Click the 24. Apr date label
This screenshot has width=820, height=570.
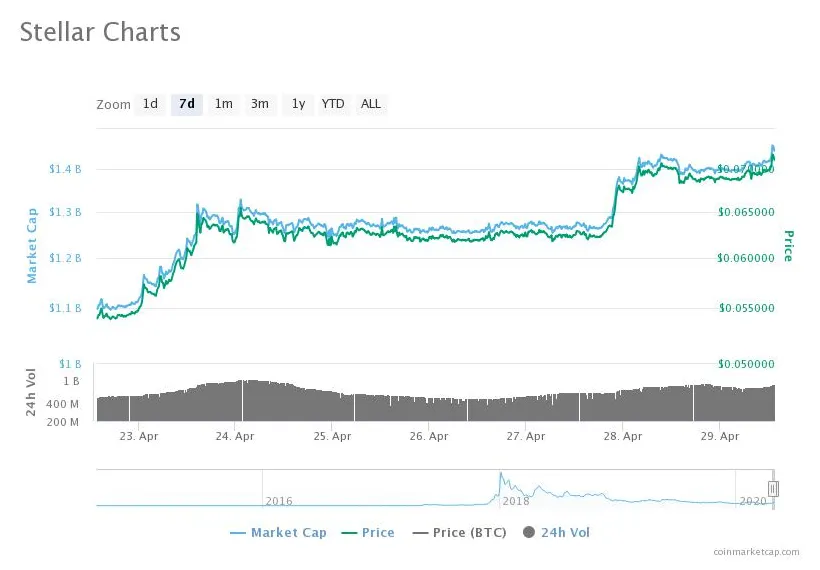(x=235, y=436)
